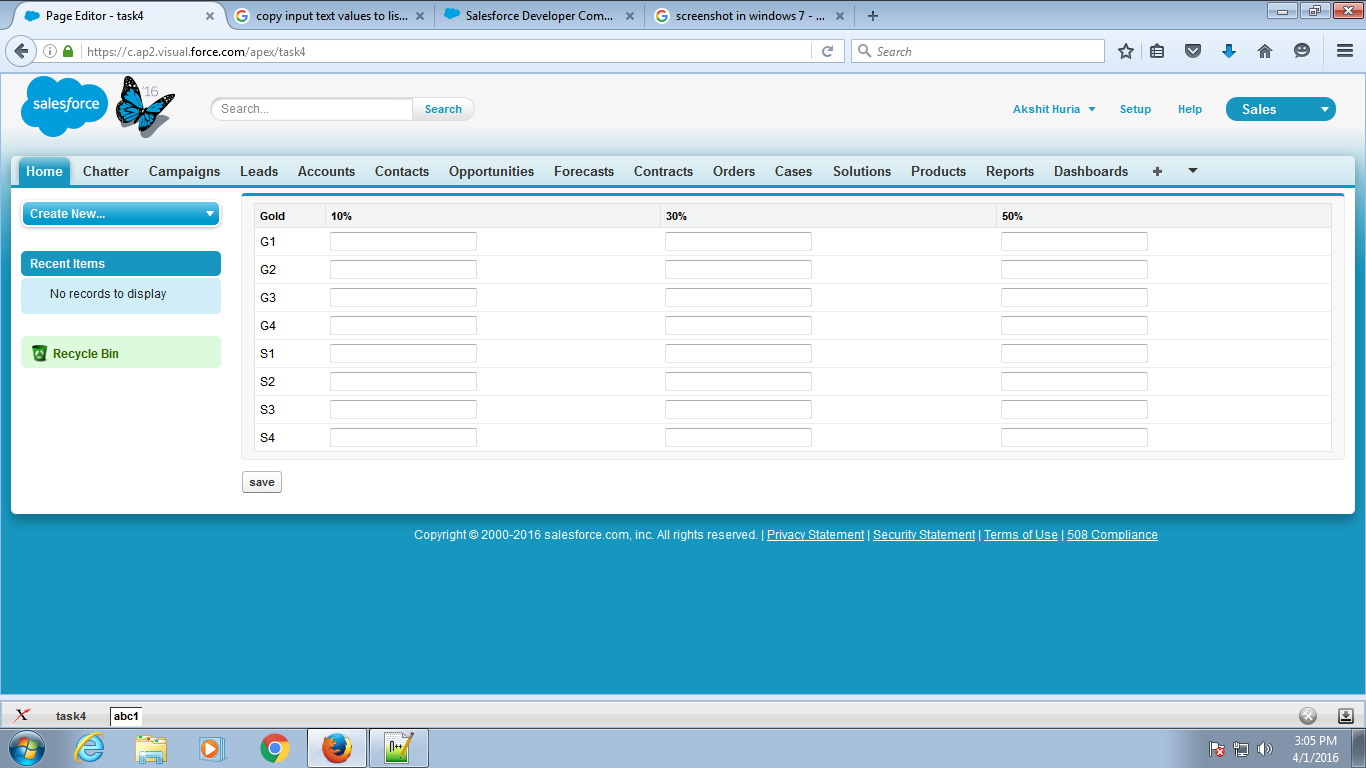Open the Terms of Use link
Screen dimensions: 1366x768
click(1020, 535)
